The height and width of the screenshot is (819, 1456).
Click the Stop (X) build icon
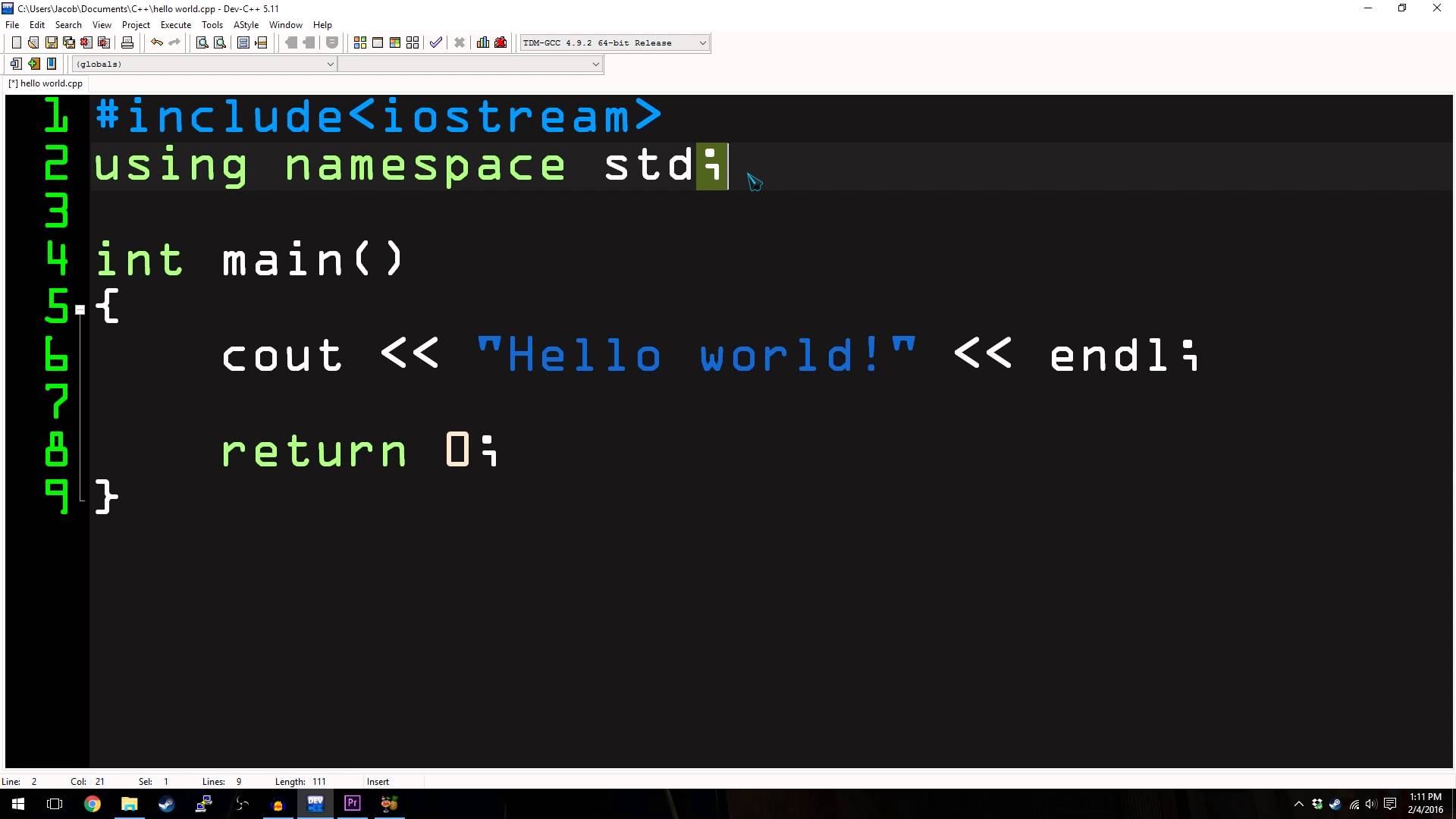(x=459, y=42)
